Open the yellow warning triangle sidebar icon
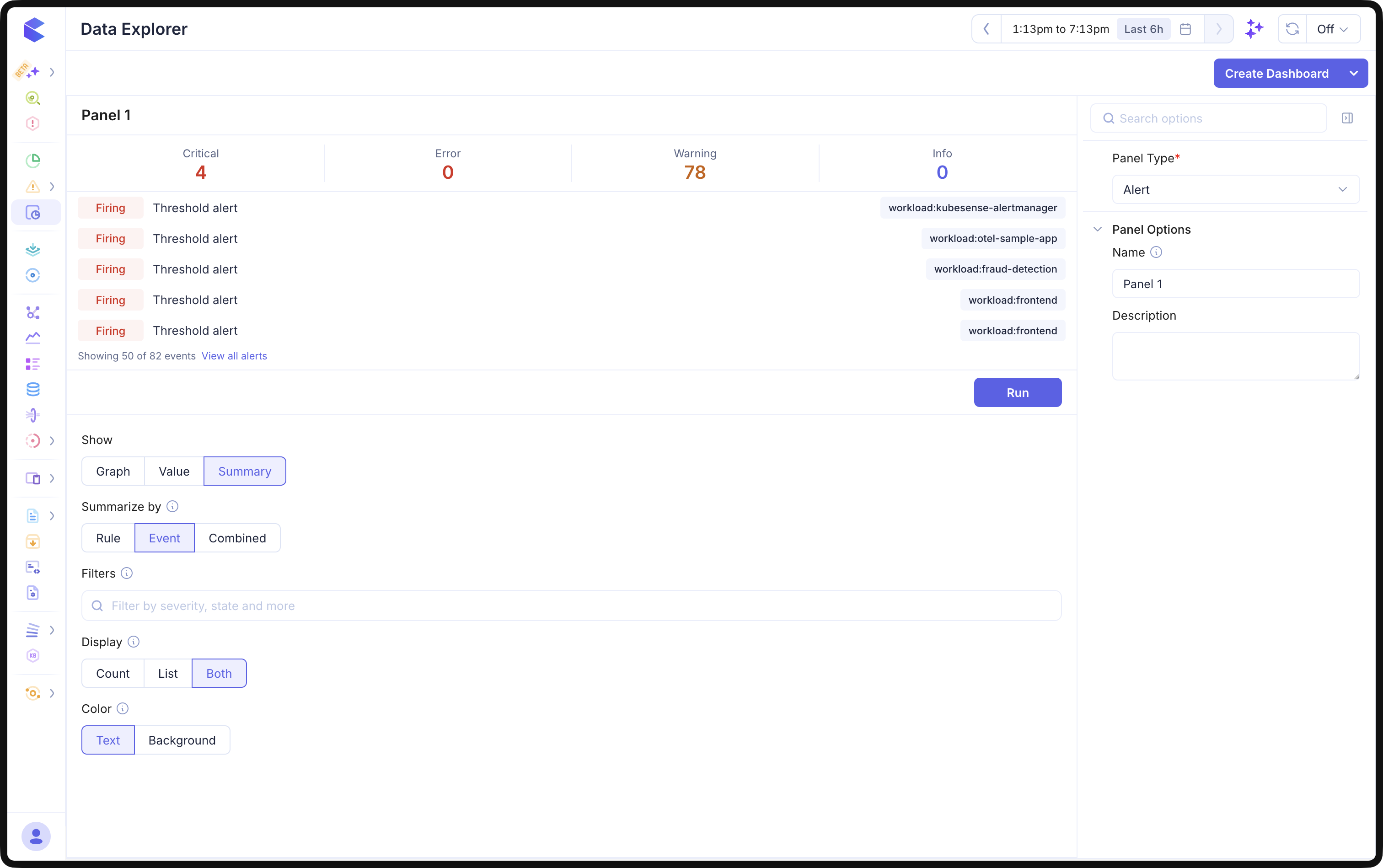 [x=33, y=187]
